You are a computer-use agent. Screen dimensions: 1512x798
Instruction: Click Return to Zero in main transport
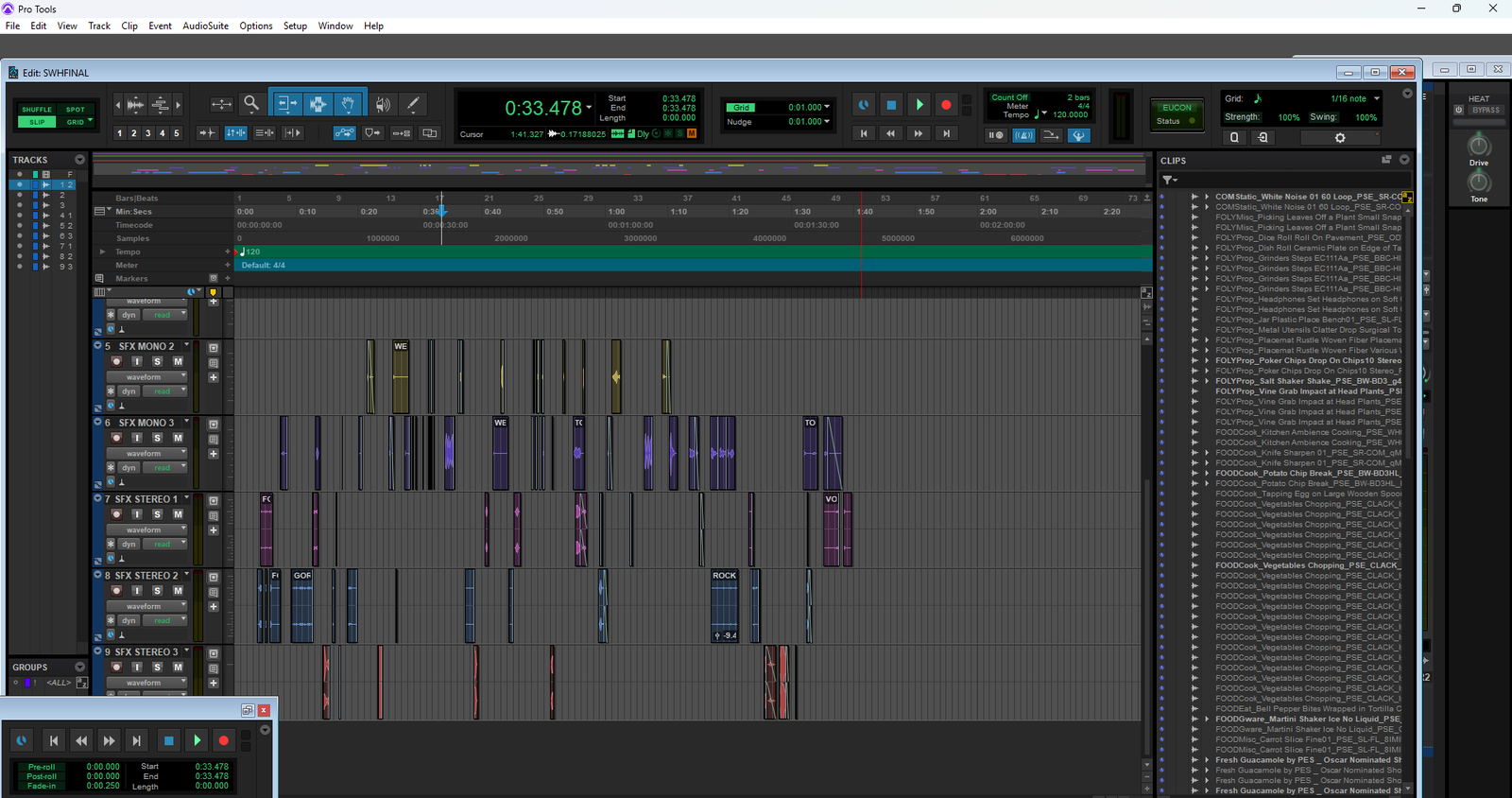[x=864, y=134]
